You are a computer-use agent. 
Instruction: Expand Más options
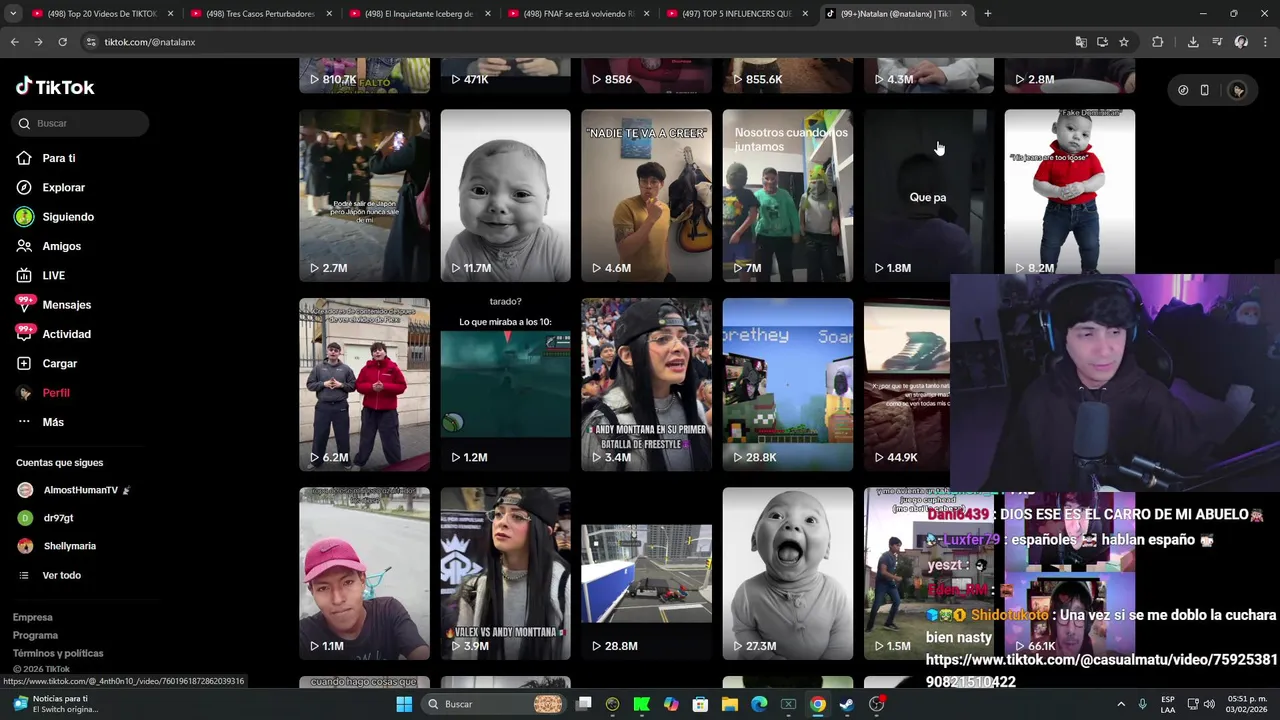(52, 422)
